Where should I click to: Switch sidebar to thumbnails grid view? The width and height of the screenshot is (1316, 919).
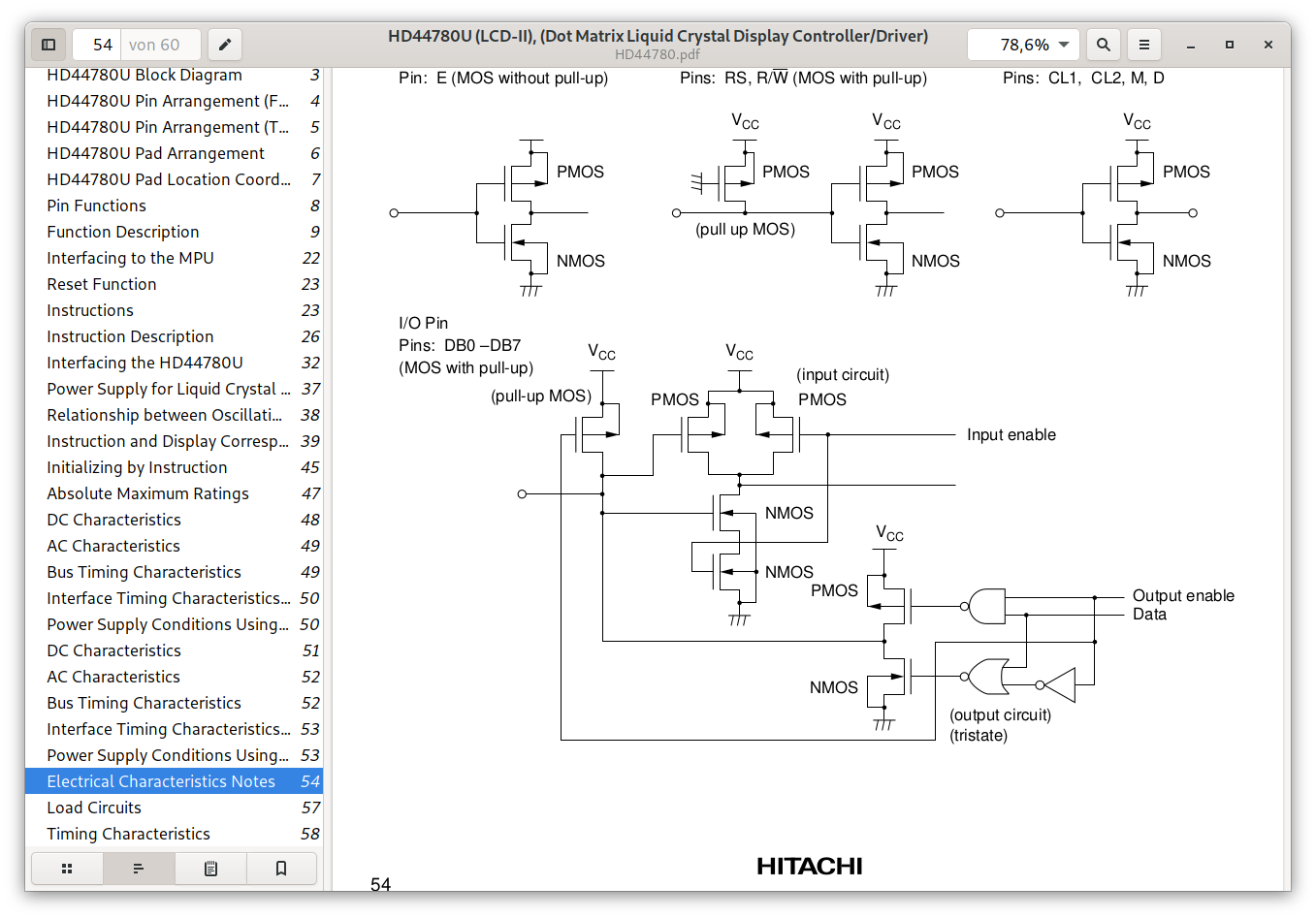click(67, 869)
